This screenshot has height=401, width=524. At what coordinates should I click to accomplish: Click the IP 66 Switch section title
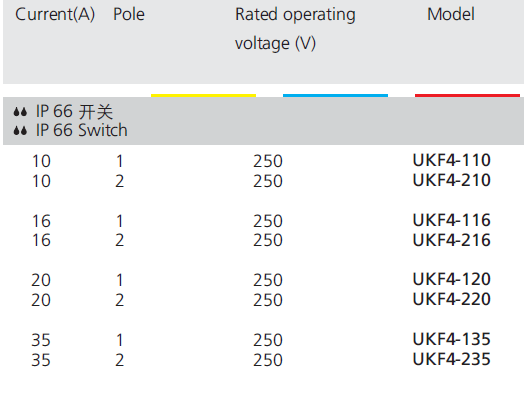82,130
